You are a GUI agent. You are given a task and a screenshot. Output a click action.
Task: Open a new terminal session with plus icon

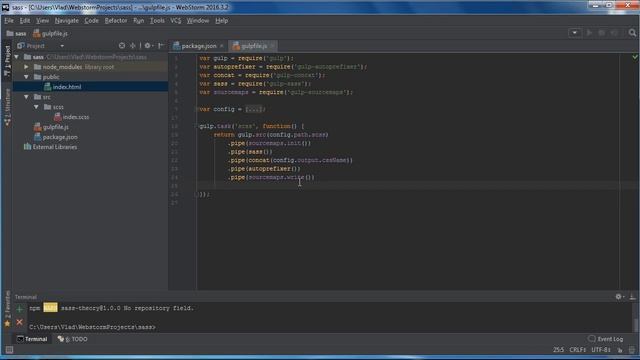click(19, 309)
